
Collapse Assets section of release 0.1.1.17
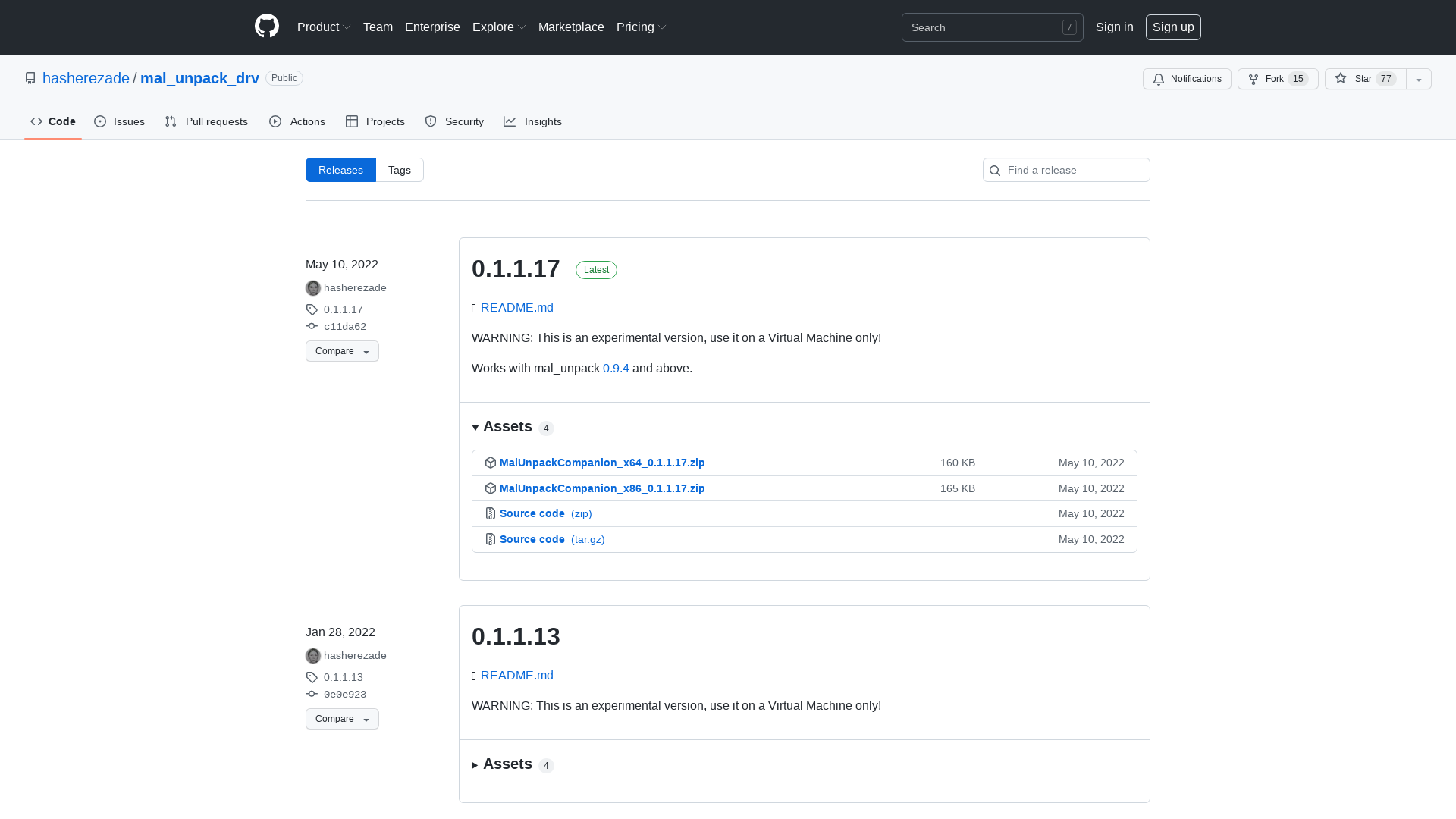(513, 427)
